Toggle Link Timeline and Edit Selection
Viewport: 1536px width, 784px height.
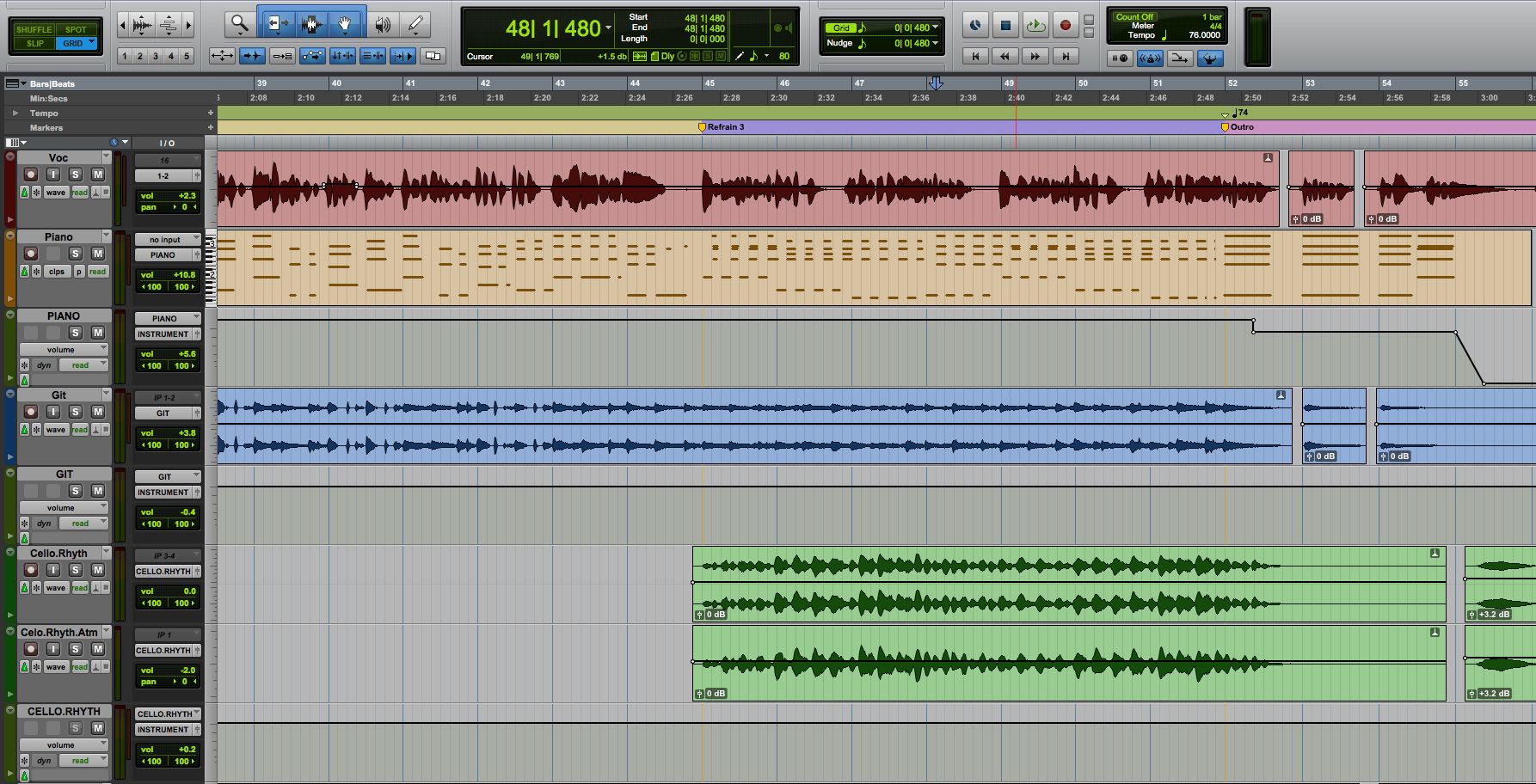[342, 56]
